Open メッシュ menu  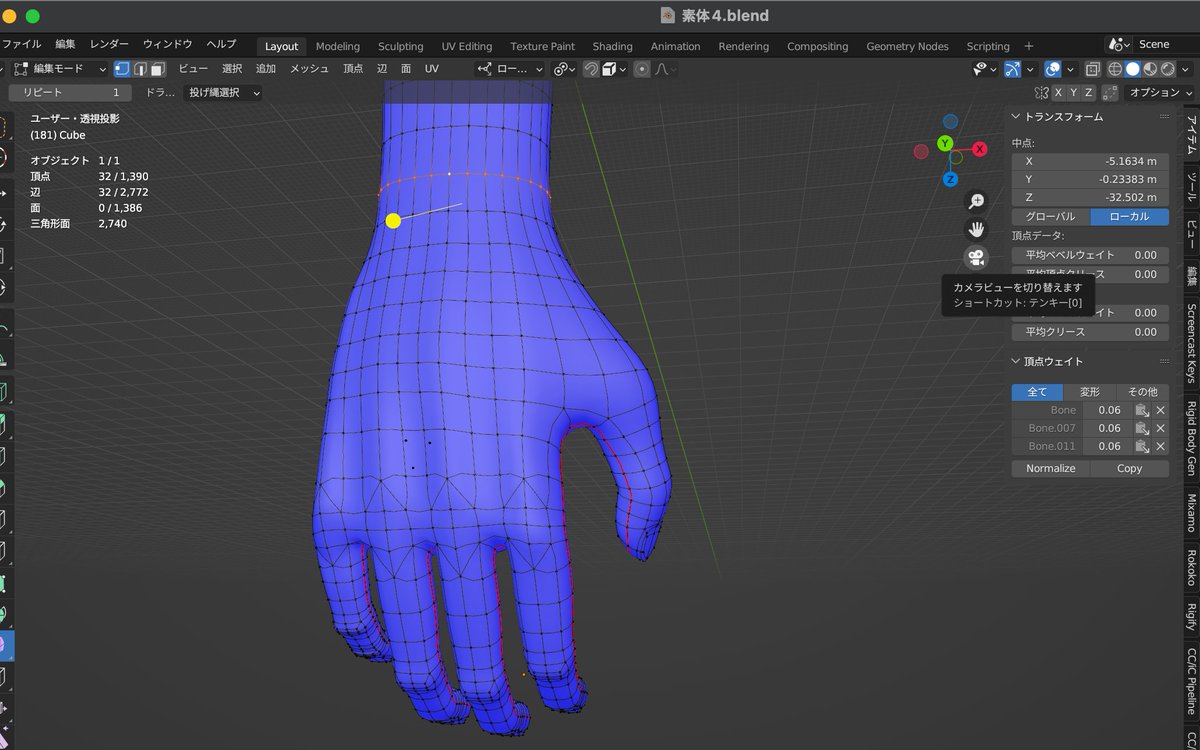pos(309,69)
